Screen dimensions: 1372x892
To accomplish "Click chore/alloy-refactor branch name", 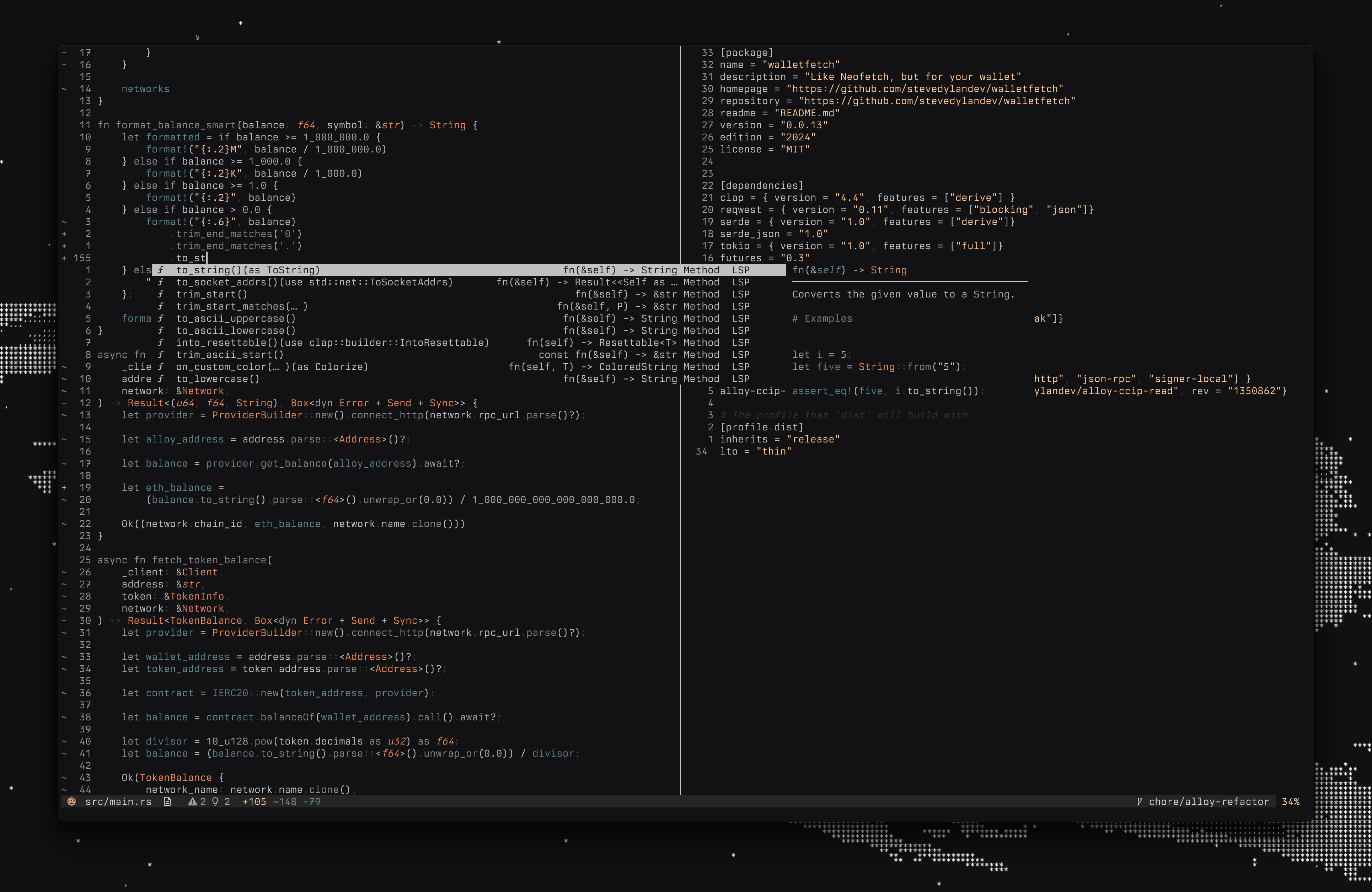I will pos(1209,801).
